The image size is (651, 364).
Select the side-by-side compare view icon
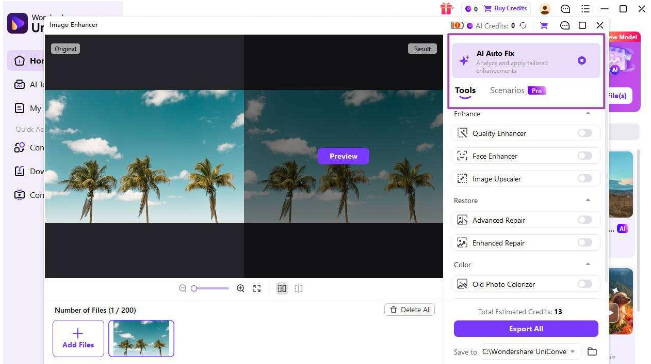coord(282,288)
